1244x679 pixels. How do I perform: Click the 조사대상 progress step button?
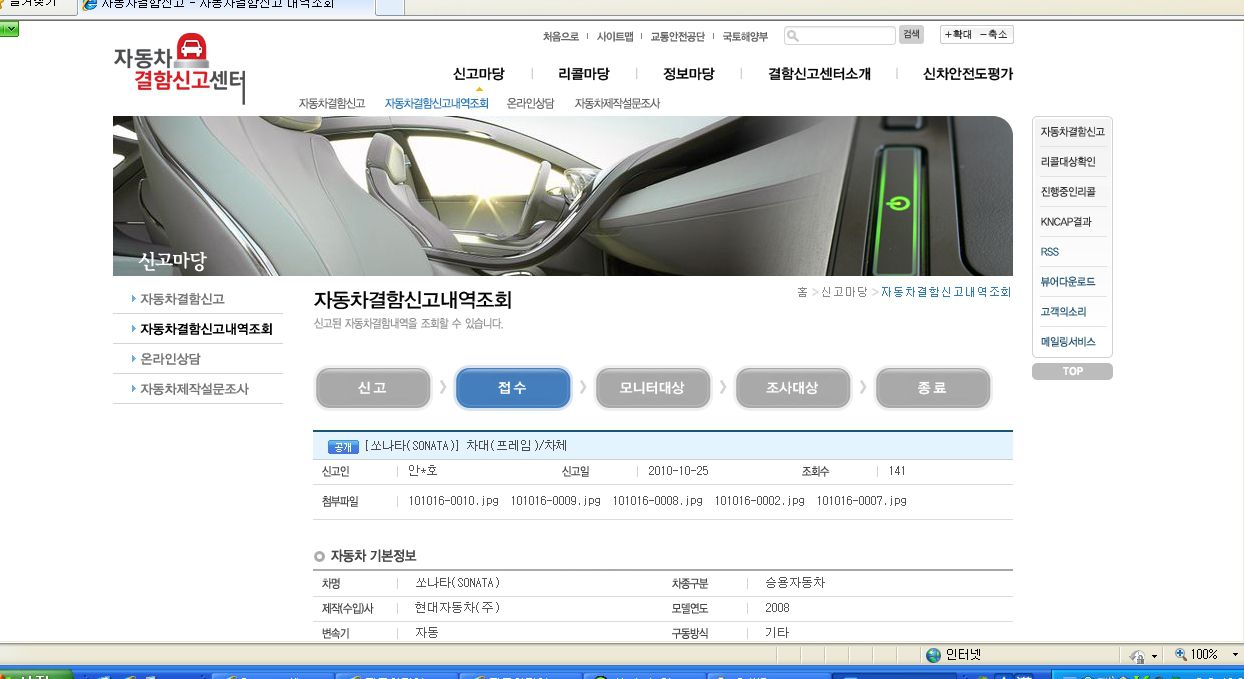pos(793,388)
